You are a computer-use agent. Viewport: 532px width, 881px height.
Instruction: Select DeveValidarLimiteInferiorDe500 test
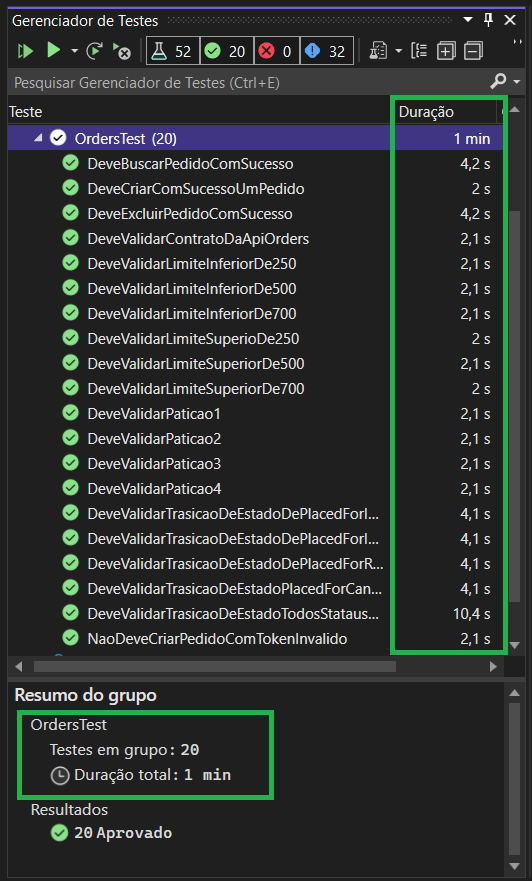click(x=192, y=289)
